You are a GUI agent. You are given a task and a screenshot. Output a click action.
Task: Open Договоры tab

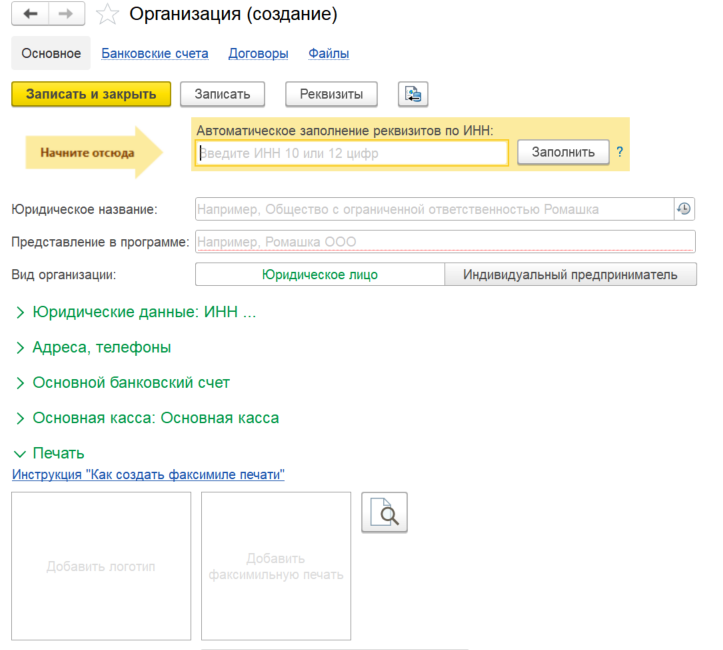[258, 53]
